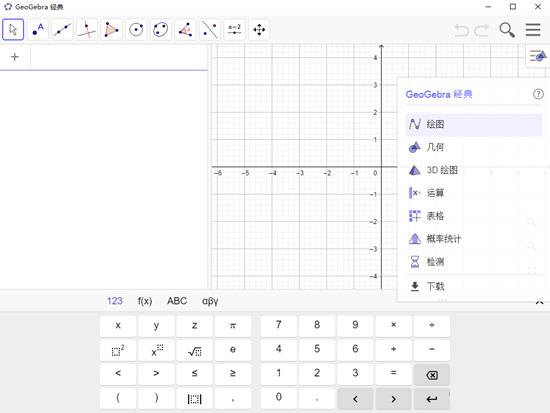Screen dimensions: 550x413
Task: Tap the π key
Action: (233, 326)
